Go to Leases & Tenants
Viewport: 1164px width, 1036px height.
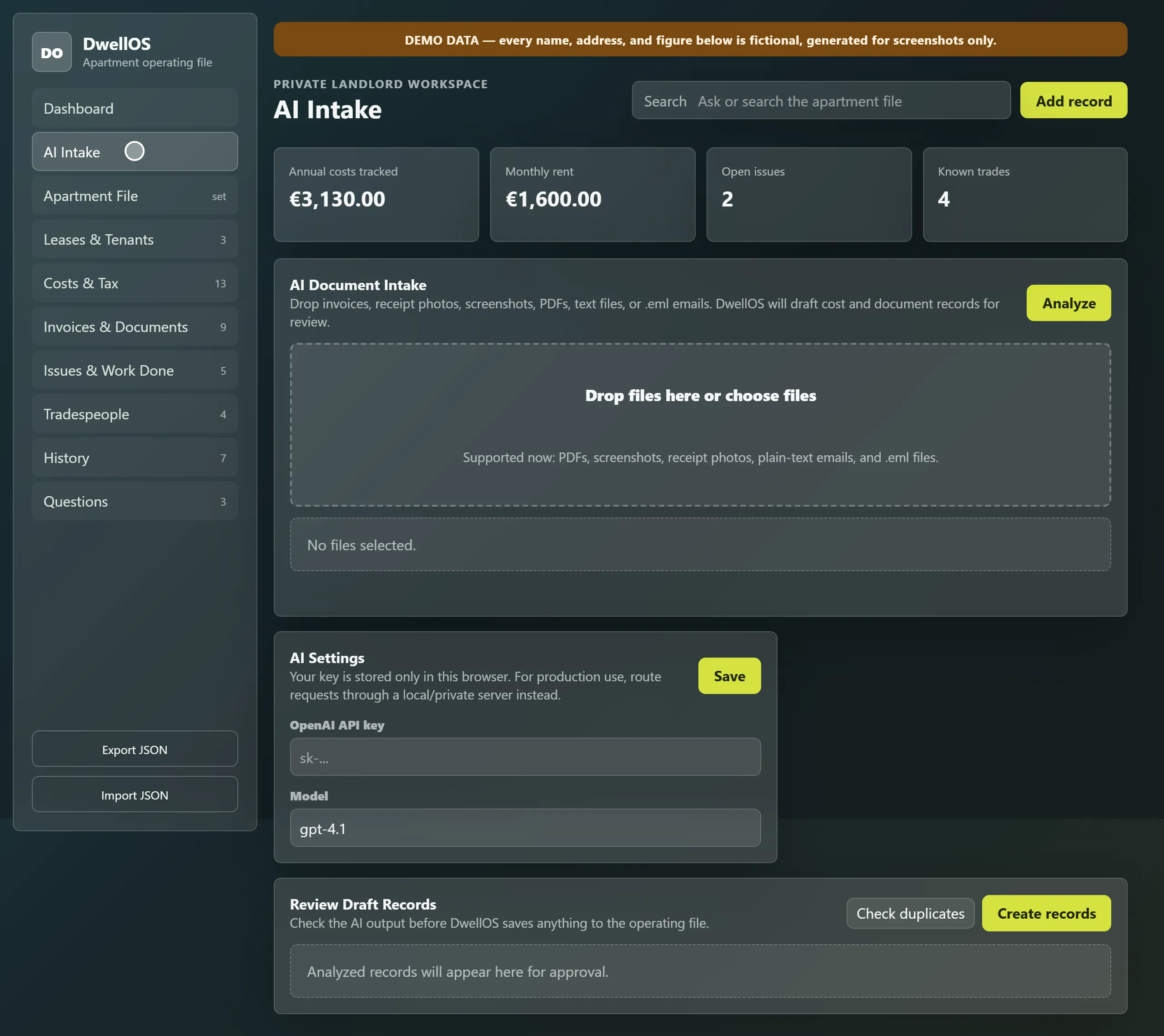click(135, 239)
